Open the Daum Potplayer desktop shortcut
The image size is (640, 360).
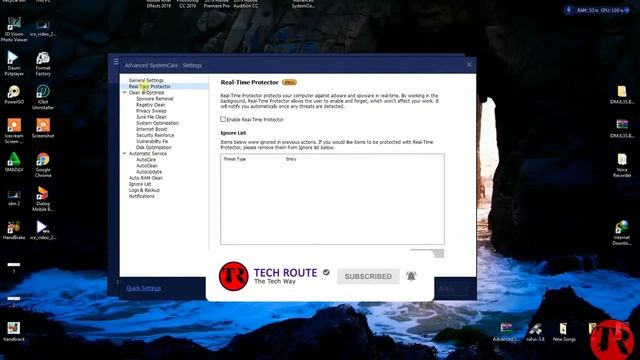(14, 63)
